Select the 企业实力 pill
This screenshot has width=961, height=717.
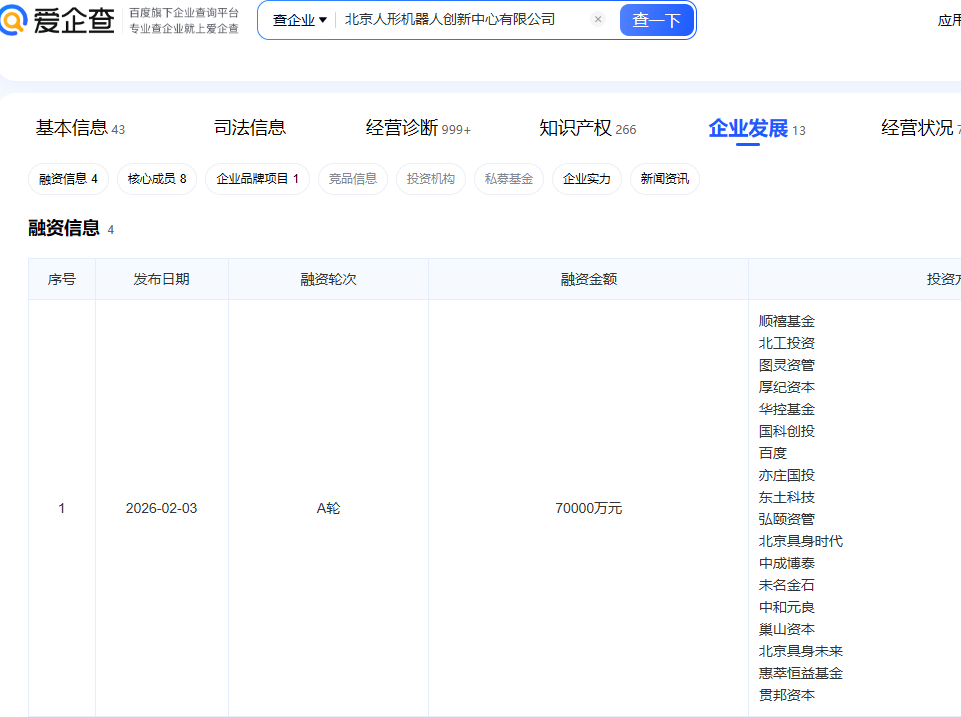pos(587,179)
